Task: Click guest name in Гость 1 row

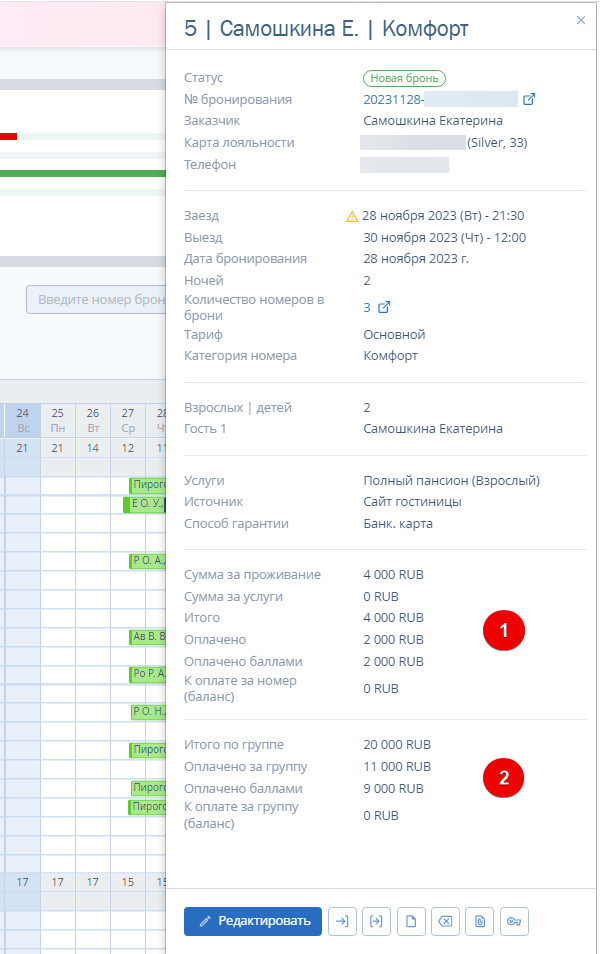Action: 433,428
